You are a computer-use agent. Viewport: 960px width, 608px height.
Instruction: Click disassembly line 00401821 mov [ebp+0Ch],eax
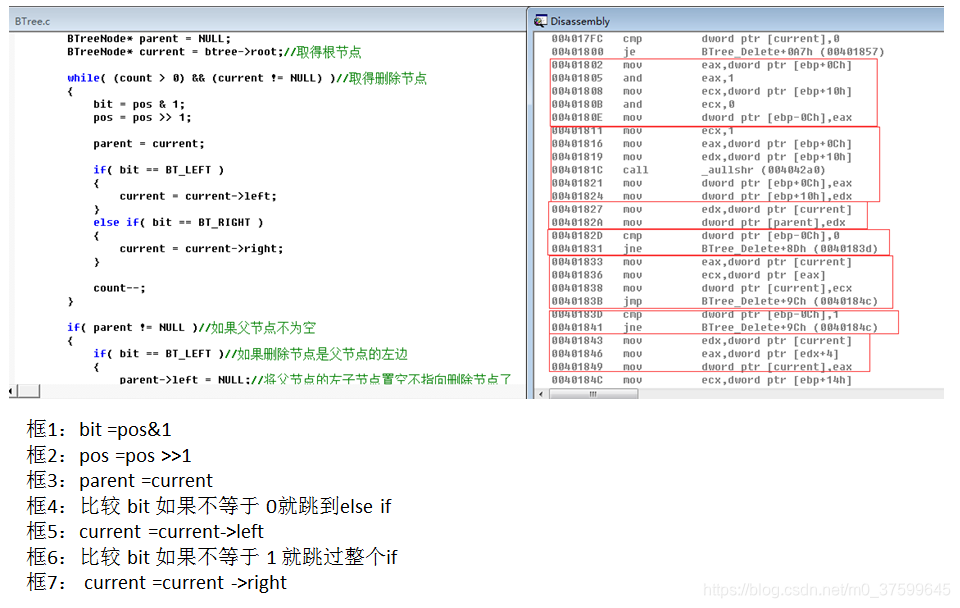pos(702,183)
